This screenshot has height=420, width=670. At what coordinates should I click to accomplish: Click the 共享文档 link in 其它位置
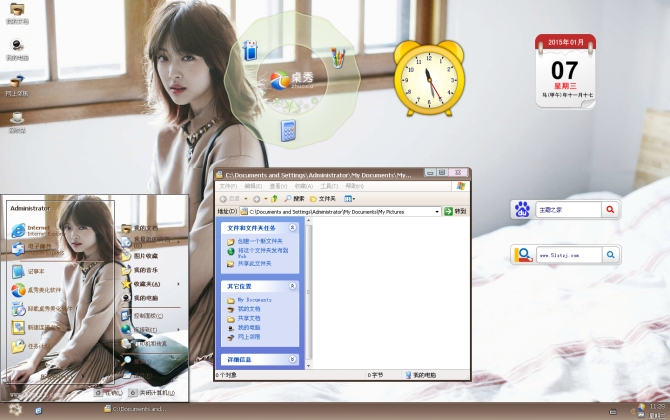tap(249, 318)
